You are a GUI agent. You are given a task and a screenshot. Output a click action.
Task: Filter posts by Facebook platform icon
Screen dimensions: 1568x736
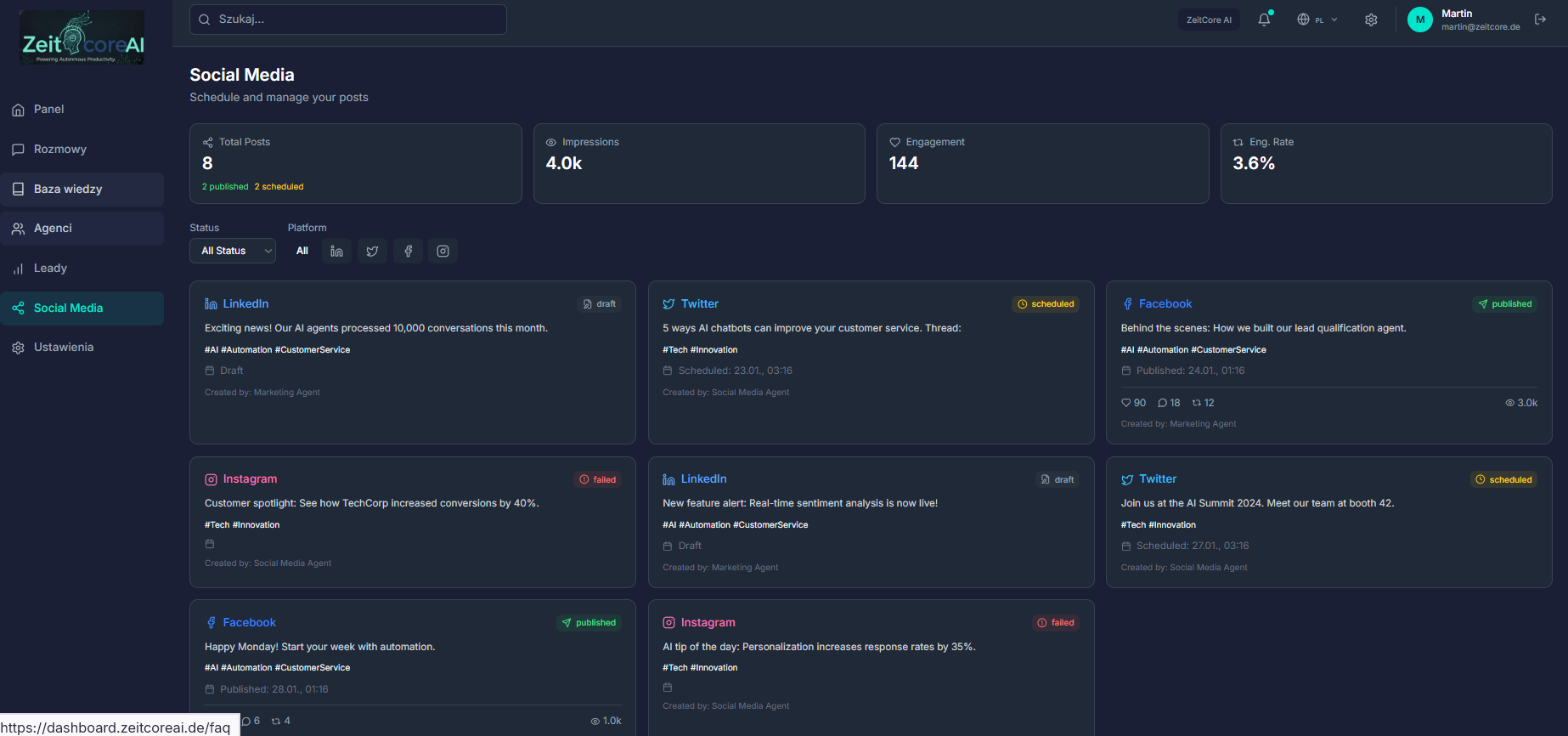(408, 251)
